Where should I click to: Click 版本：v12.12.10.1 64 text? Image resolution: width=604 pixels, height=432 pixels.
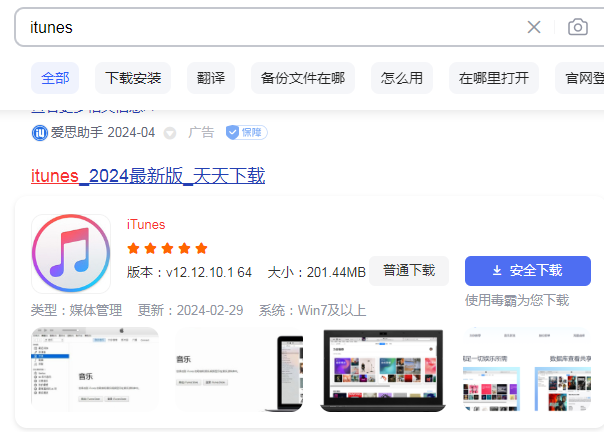(x=189, y=272)
